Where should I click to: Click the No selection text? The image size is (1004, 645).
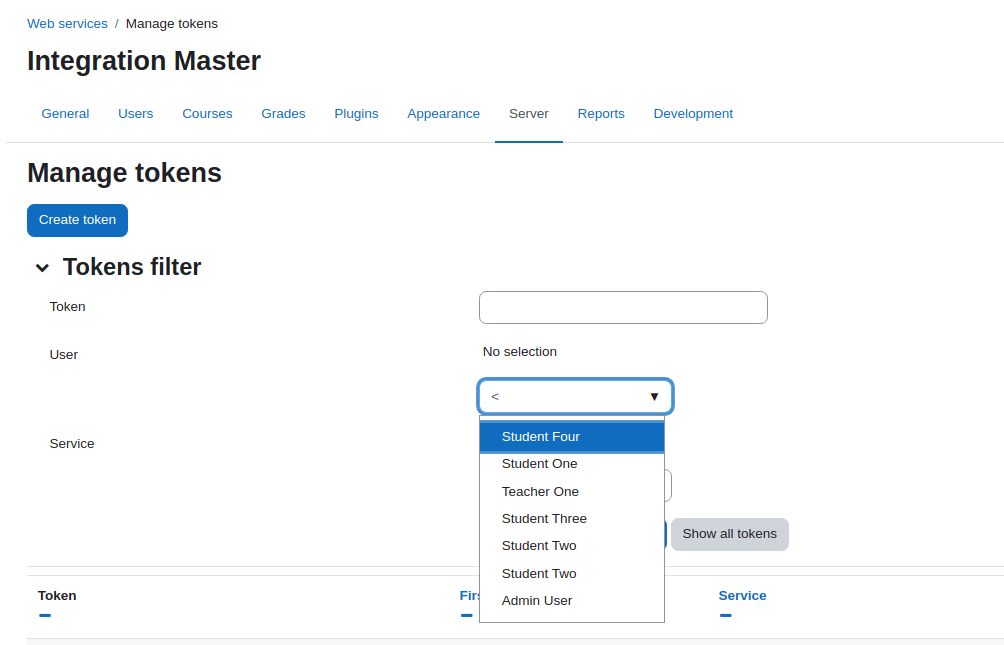click(520, 352)
